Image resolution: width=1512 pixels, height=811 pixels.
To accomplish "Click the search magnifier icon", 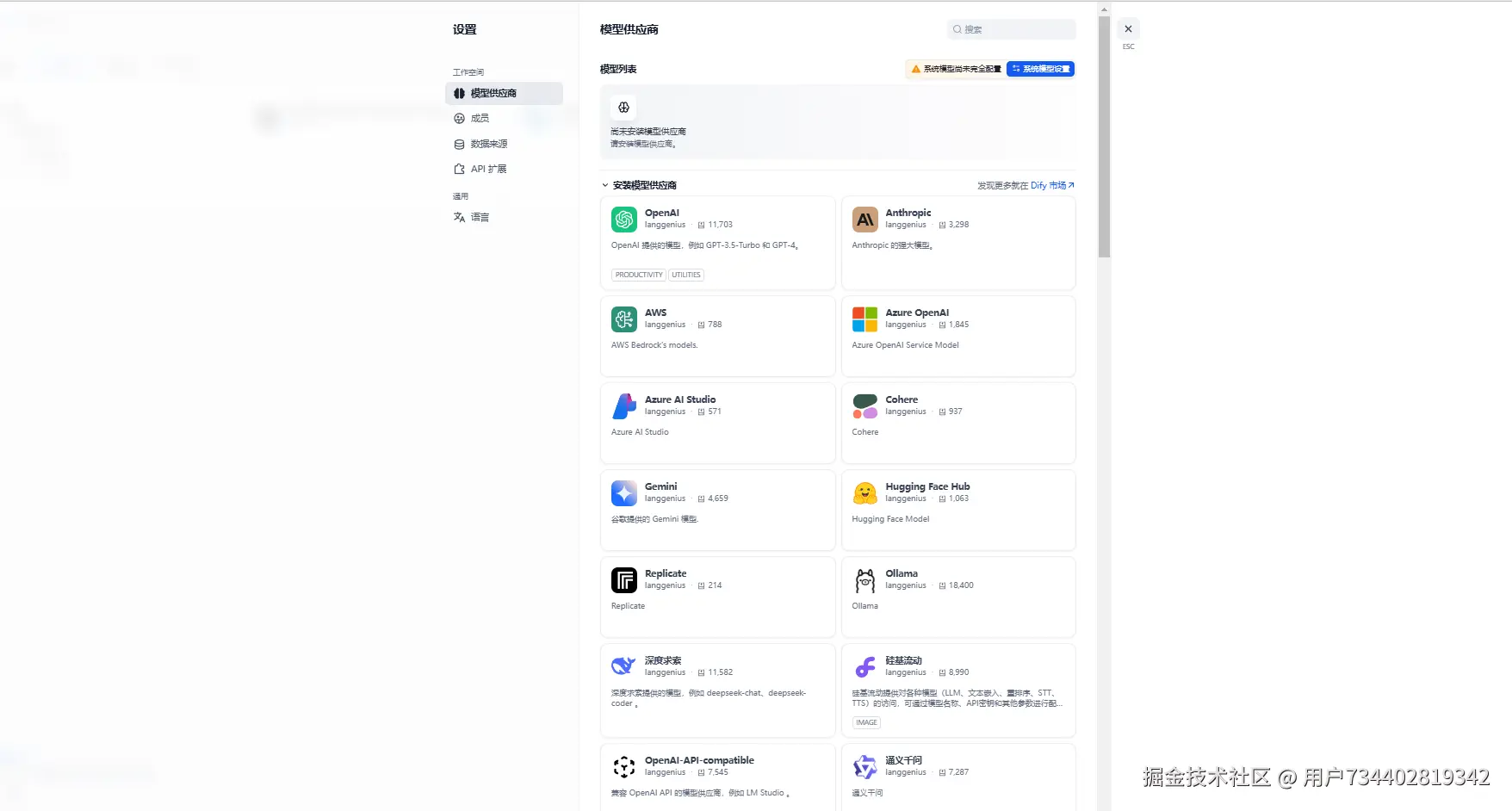I will (x=957, y=29).
